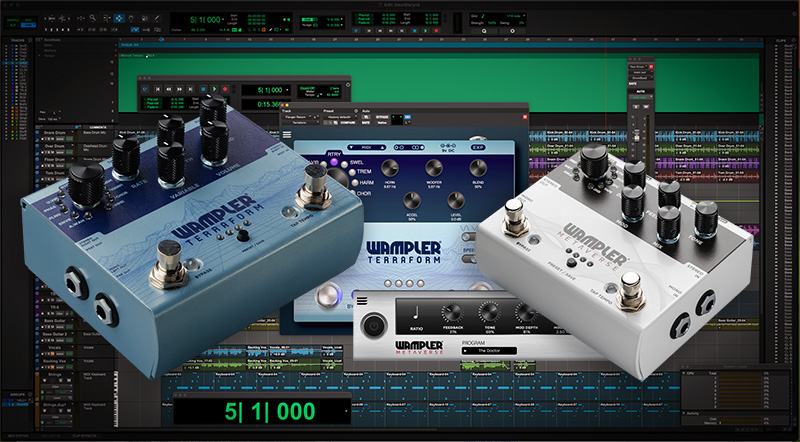Click Metaverse RATIO note icon
This screenshot has width=800, height=442.
[415, 312]
